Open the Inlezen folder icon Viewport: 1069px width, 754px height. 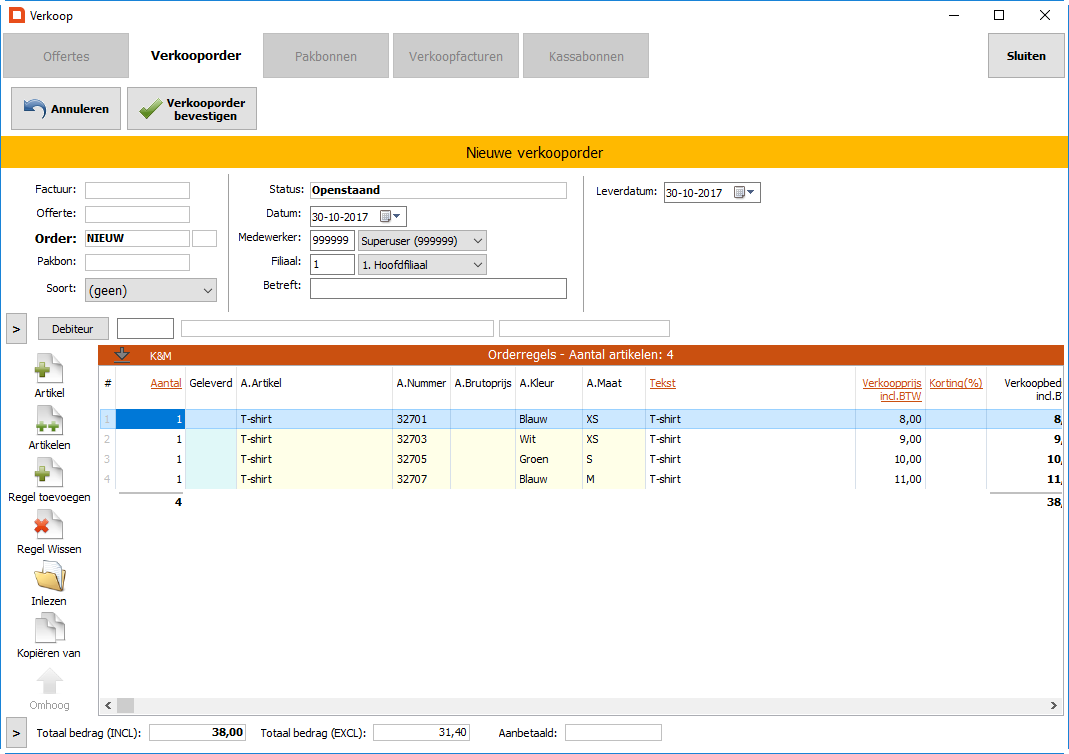pos(49,577)
